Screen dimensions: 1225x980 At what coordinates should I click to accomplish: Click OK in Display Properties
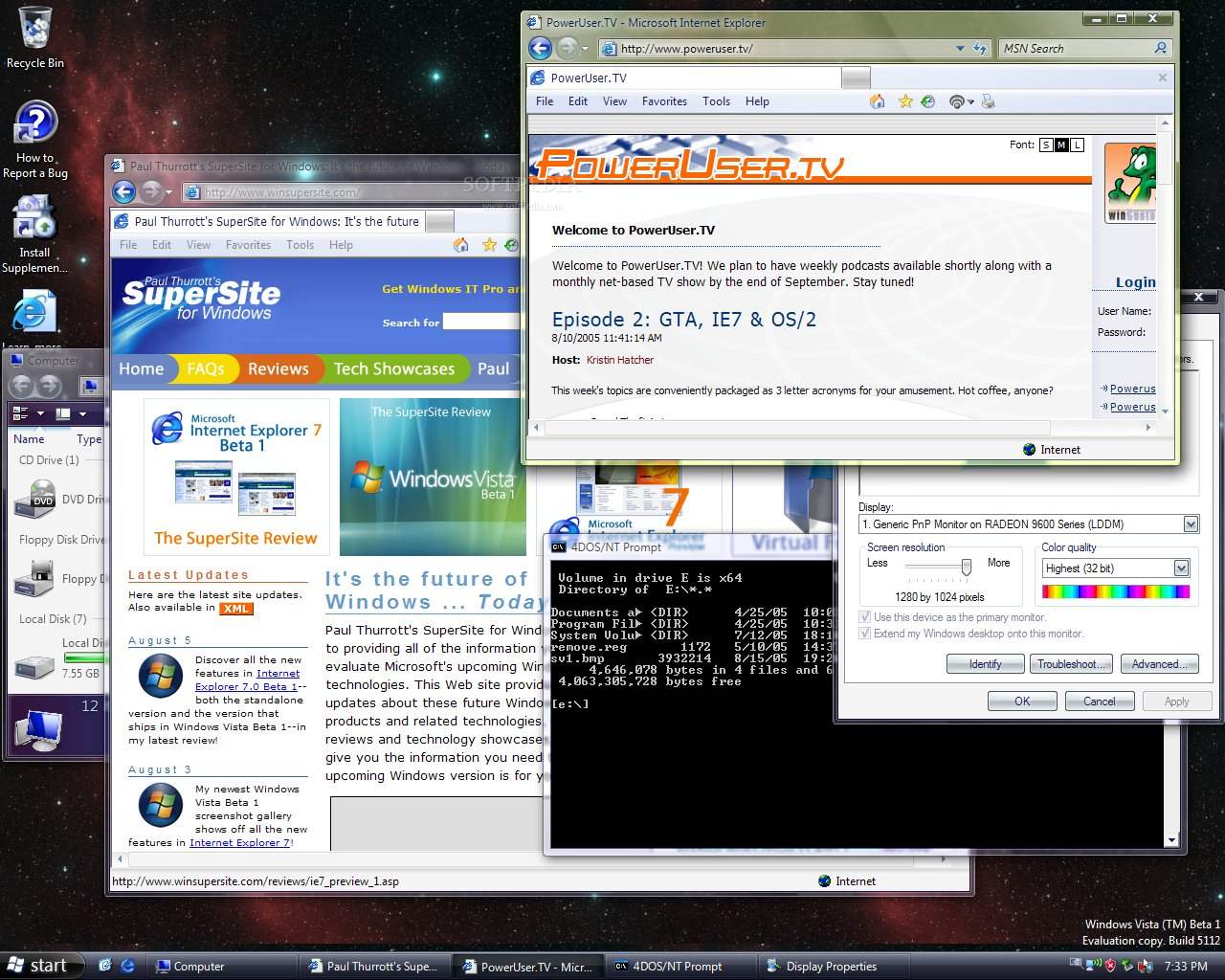1022,701
